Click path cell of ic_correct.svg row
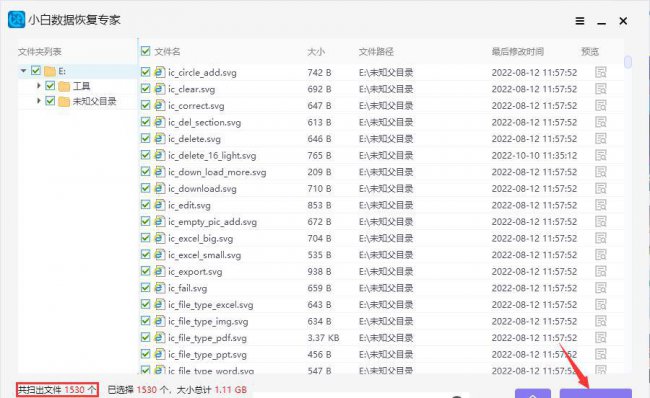Screen dimensions: 650x398 click(x=386, y=106)
